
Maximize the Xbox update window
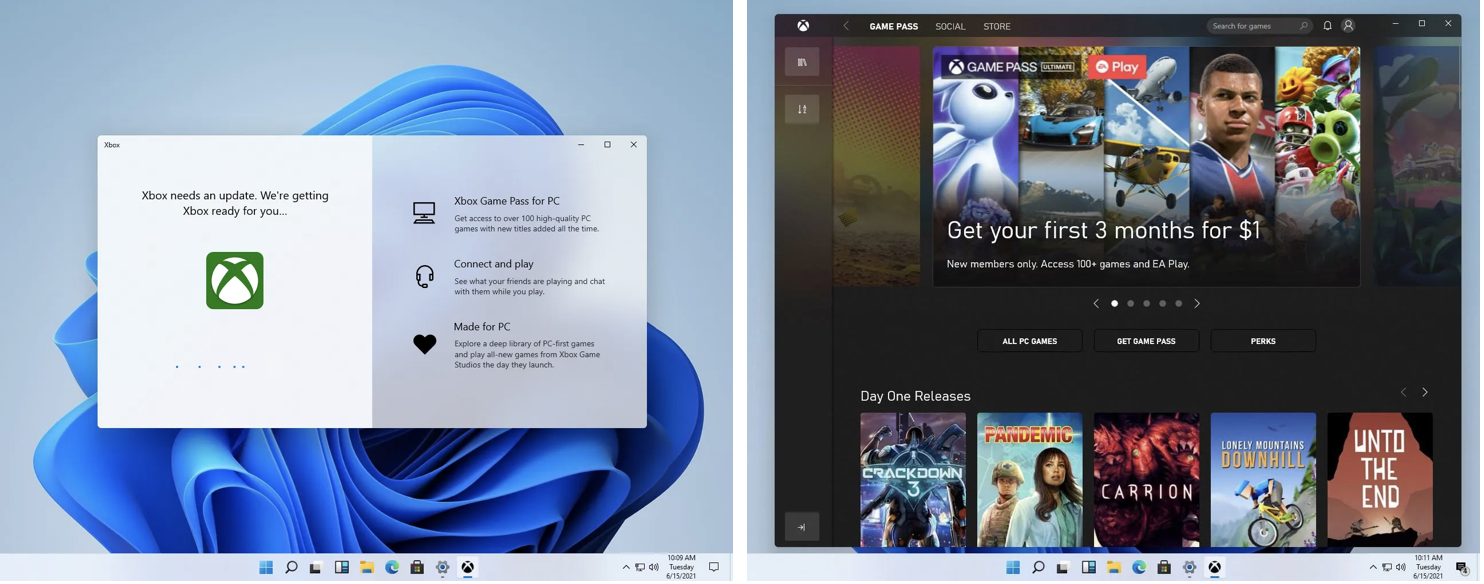click(609, 145)
